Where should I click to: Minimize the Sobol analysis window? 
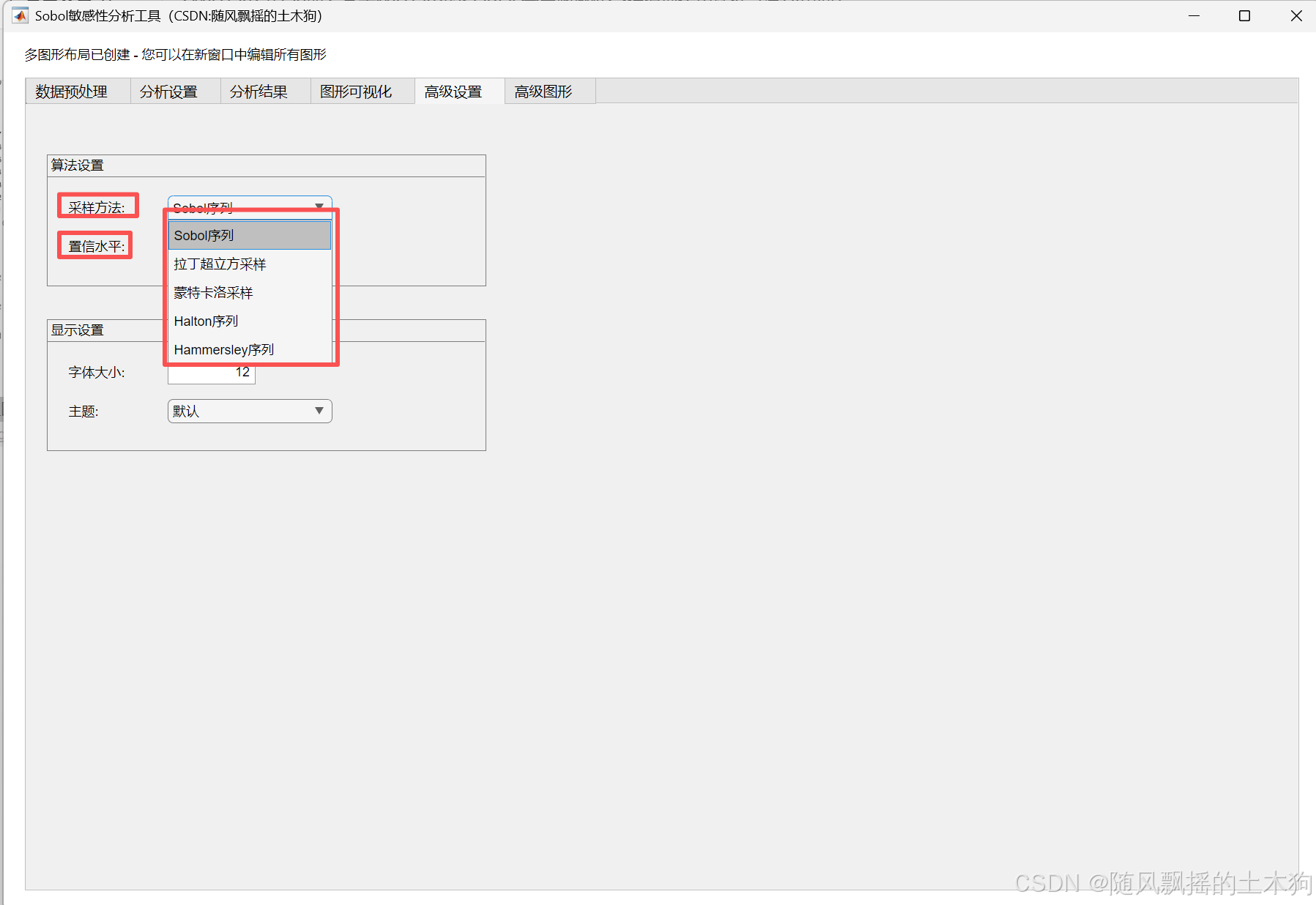point(1194,15)
